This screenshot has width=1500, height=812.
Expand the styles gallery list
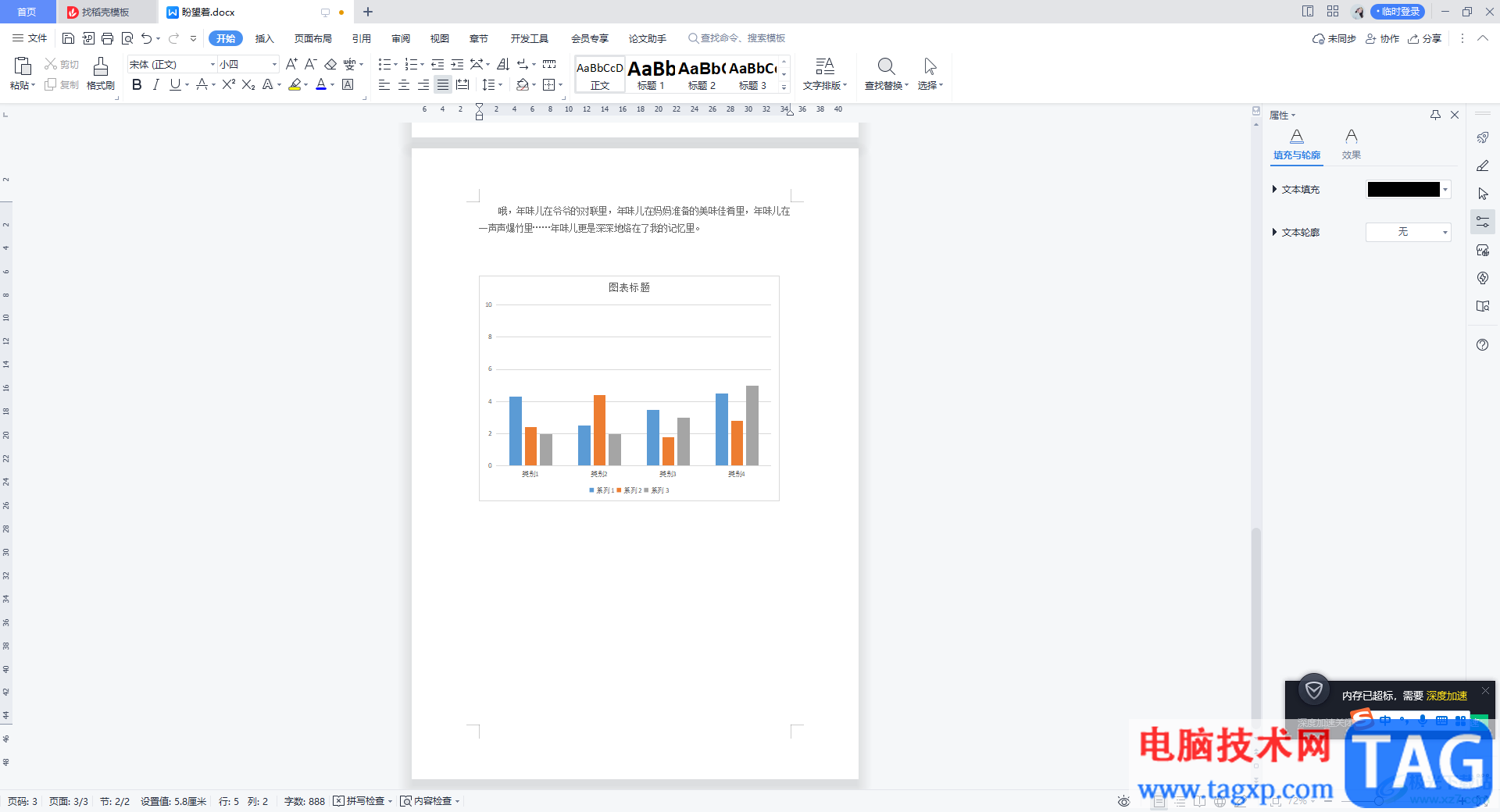click(x=784, y=87)
